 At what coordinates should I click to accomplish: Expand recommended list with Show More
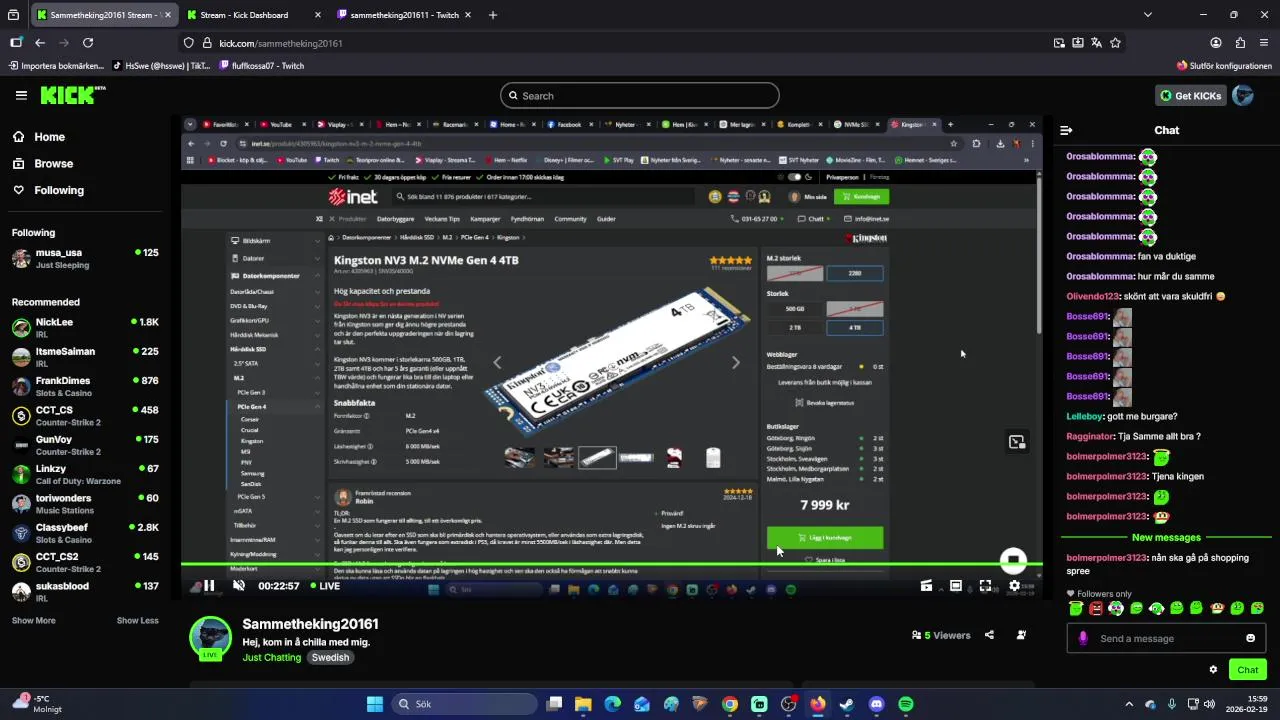[34, 621]
